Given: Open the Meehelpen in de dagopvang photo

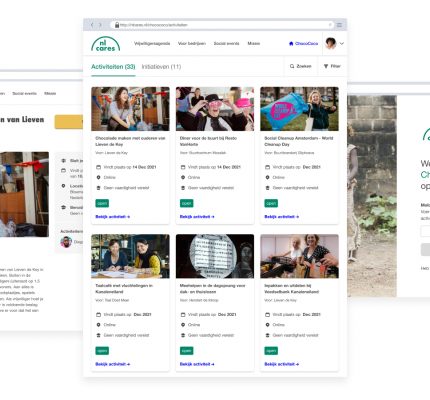Looking at the screenshot, I should pyautogui.click(x=215, y=256).
